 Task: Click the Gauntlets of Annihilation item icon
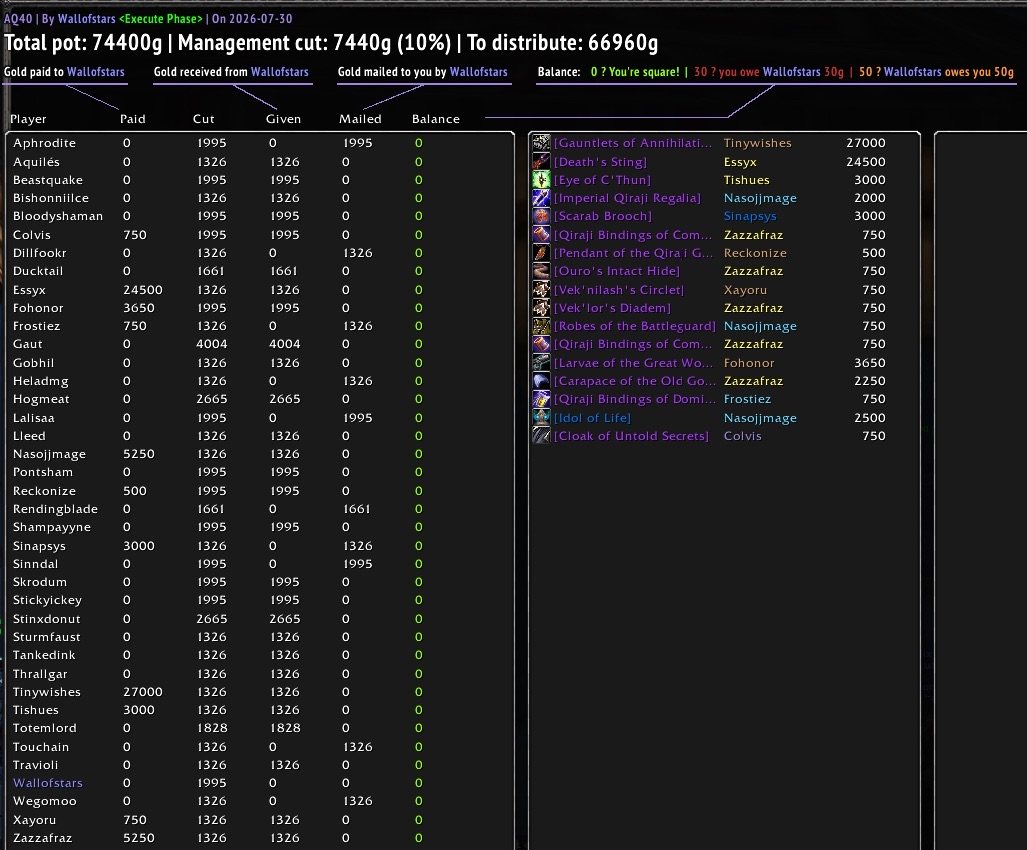coord(541,143)
